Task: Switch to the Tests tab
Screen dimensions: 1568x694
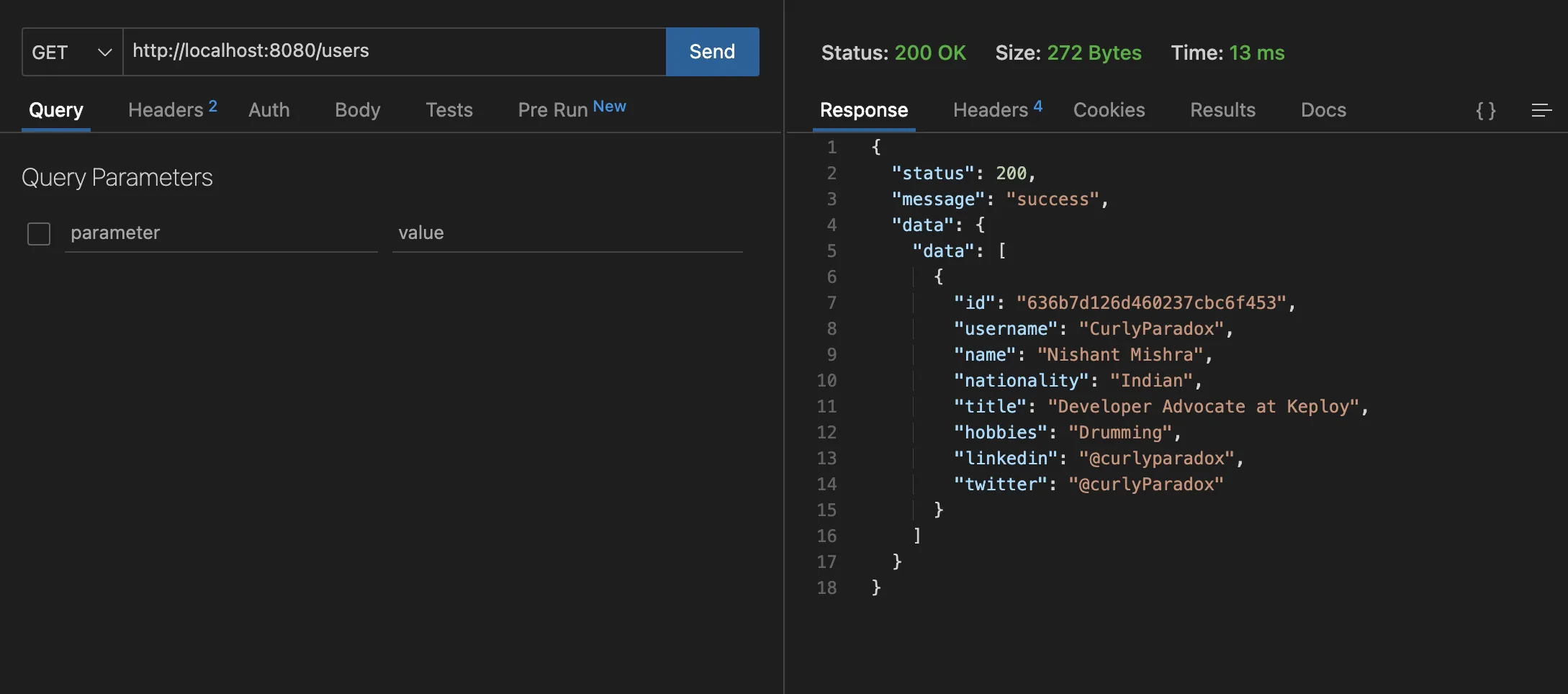Action: [x=449, y=110]
